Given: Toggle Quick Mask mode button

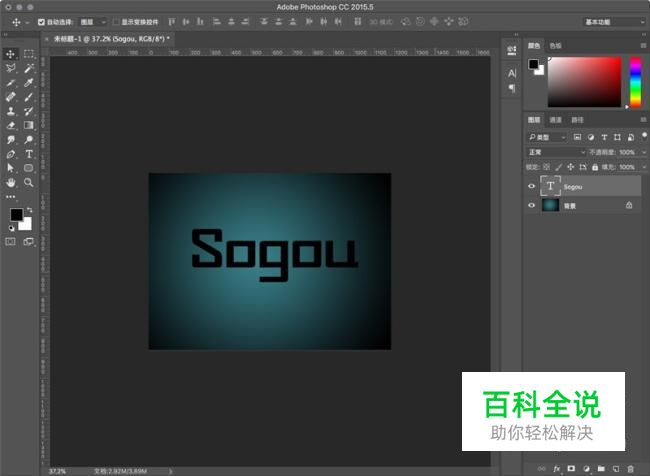Looking at the screenshot, I should tap(10, 241).
